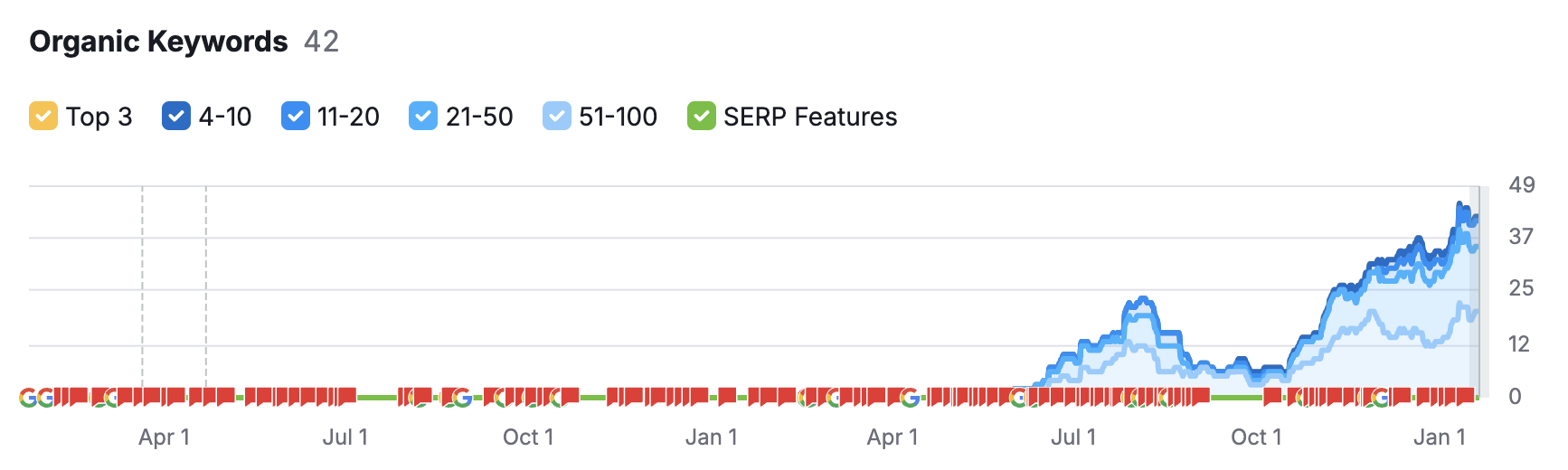Click the SERP Features legend label
Screen dimensions: 1568x470
click(810, 117)
